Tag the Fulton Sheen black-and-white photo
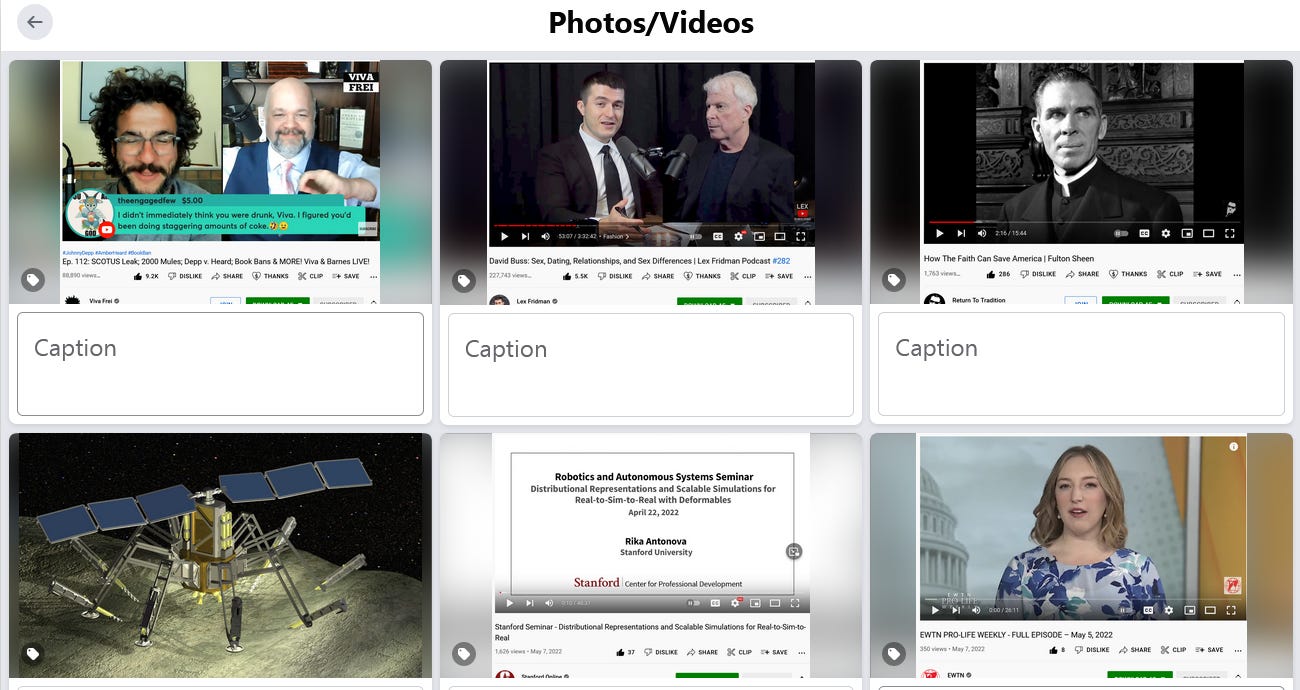Image resolution: width=1300 pixels, height=690 pixels. click(894, 281)
